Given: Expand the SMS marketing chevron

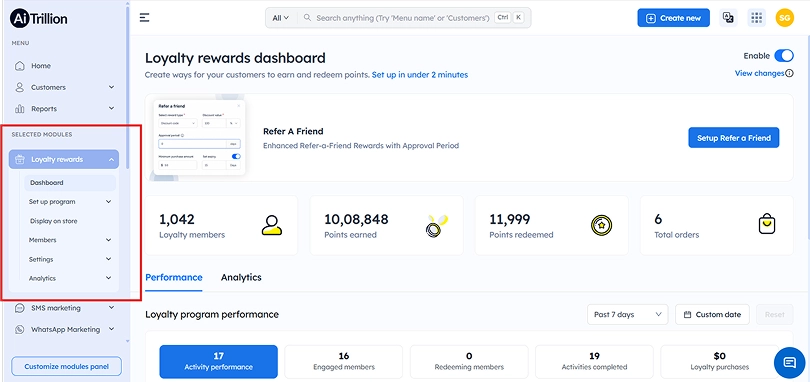Looking at the screenshot, I should (112, 308).
